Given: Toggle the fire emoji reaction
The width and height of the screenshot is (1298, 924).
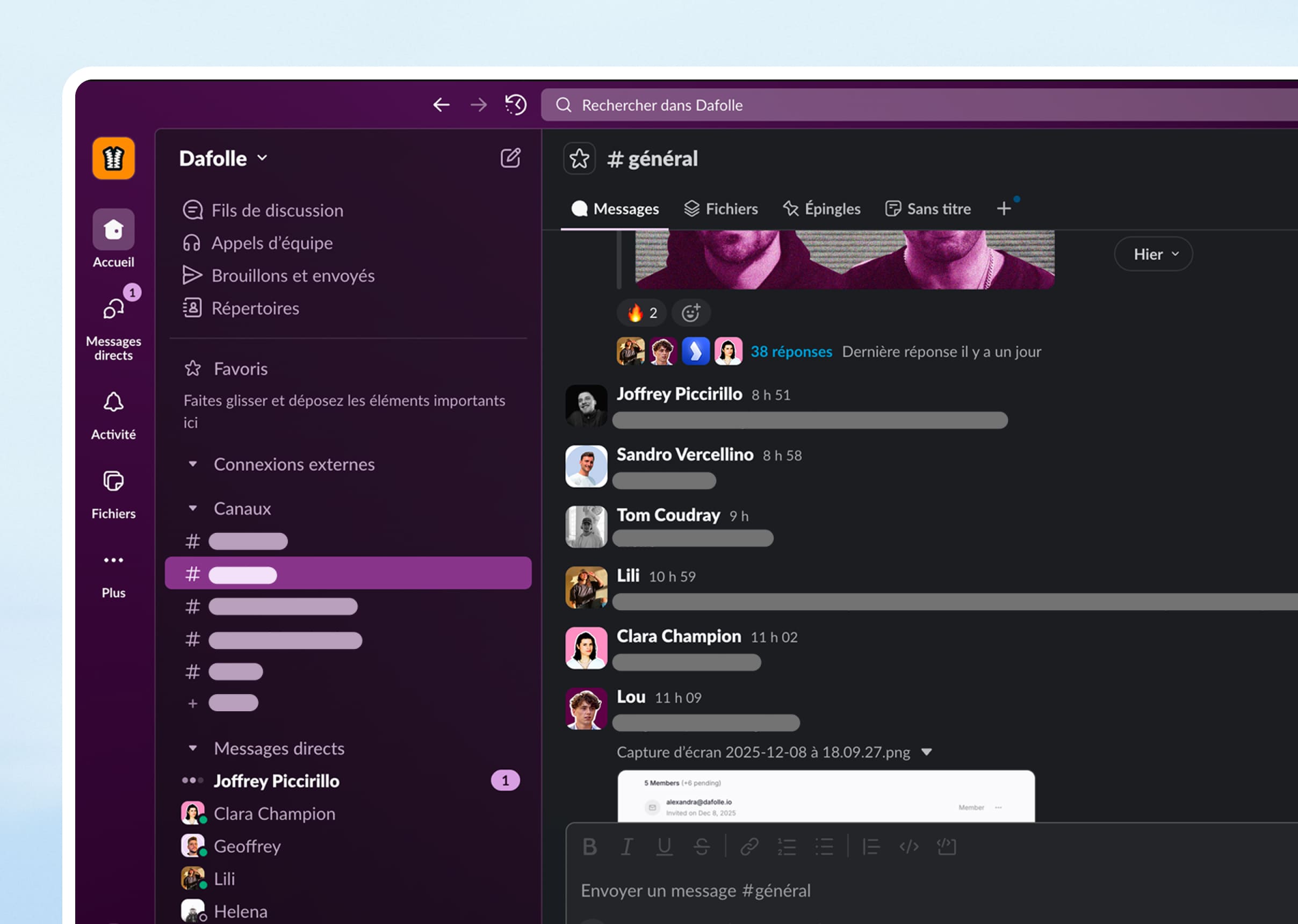Looking at the screenshot, I should (641, 313).
